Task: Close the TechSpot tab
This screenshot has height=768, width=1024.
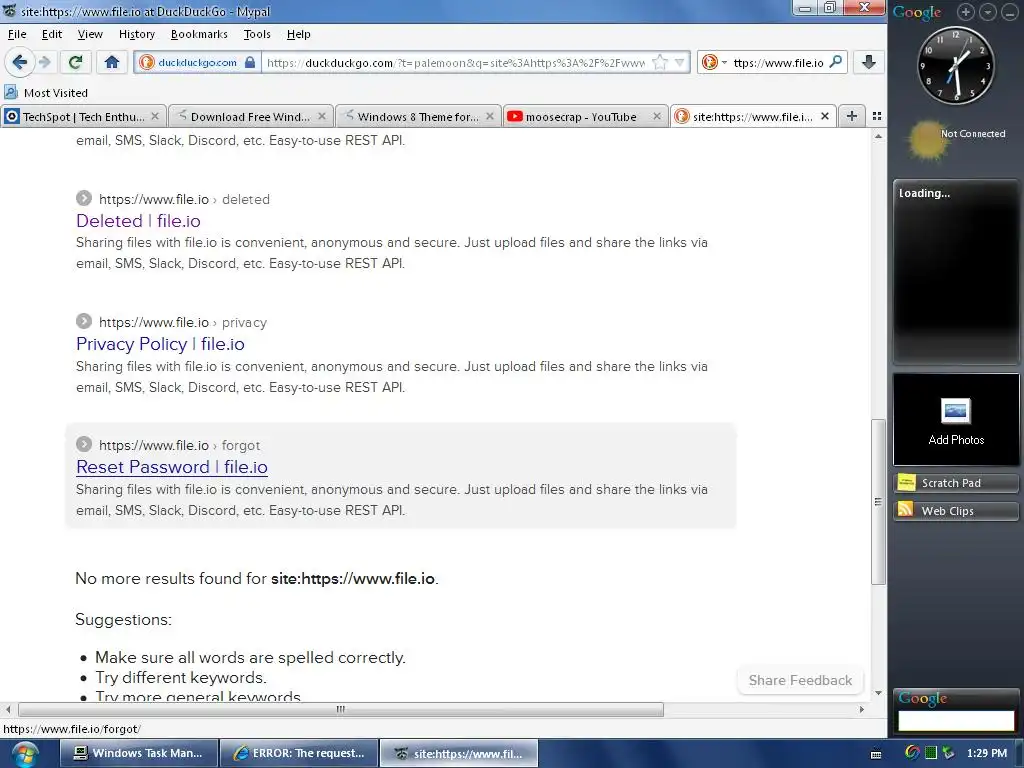Action: click(155, 116)
